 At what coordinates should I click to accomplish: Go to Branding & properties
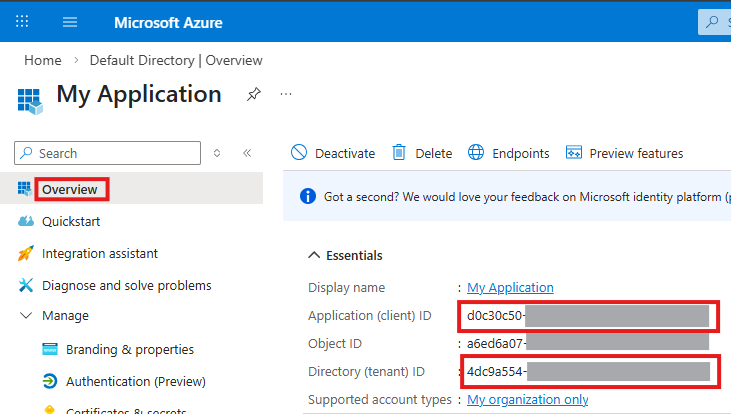pyautogui.click(x=129, y=349)
